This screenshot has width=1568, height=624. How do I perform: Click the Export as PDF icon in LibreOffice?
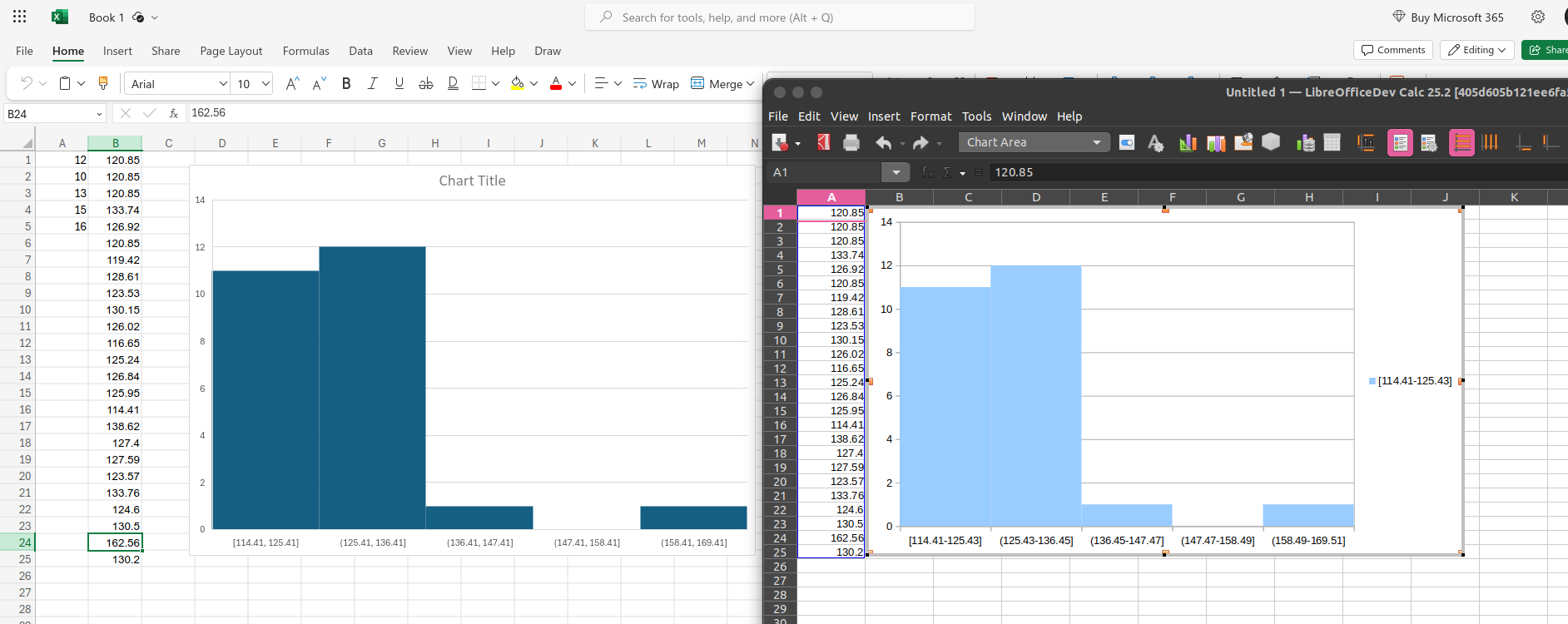823,142
